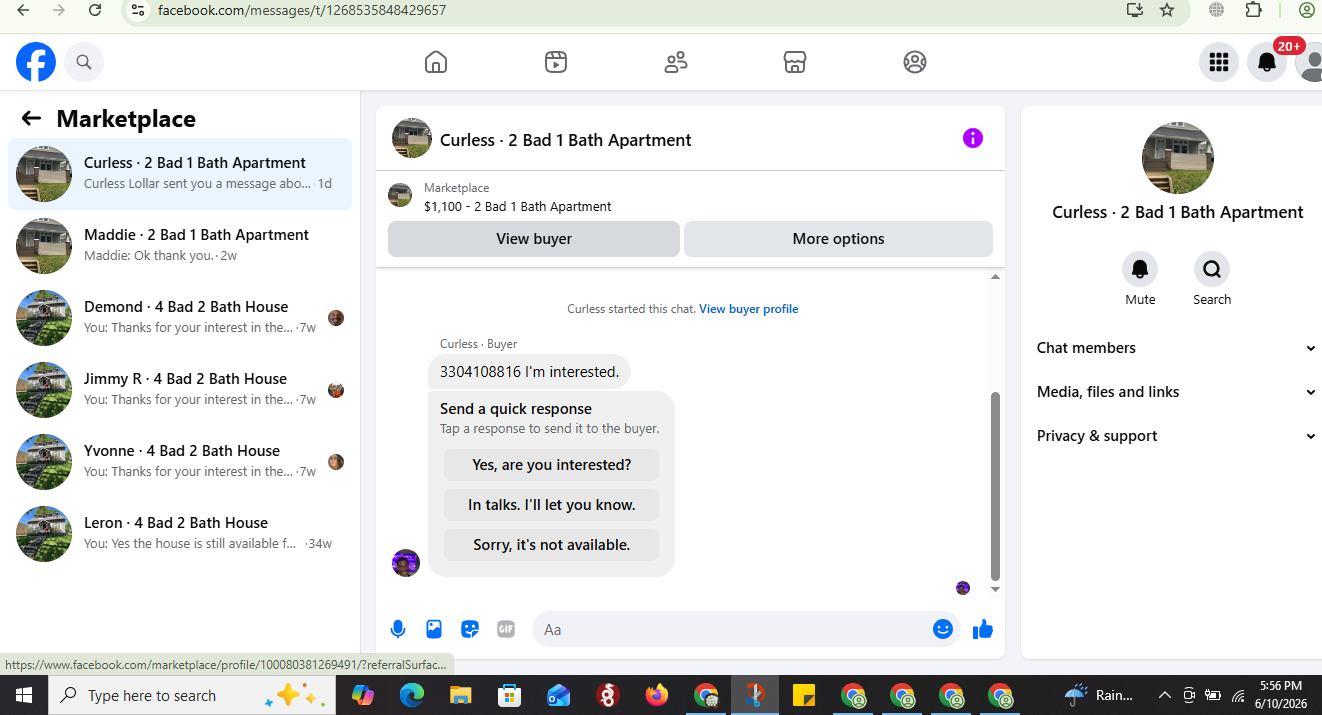Open File Explorer from taskbar
This screenshot has height=715, width=1322.
click(460, 695)
